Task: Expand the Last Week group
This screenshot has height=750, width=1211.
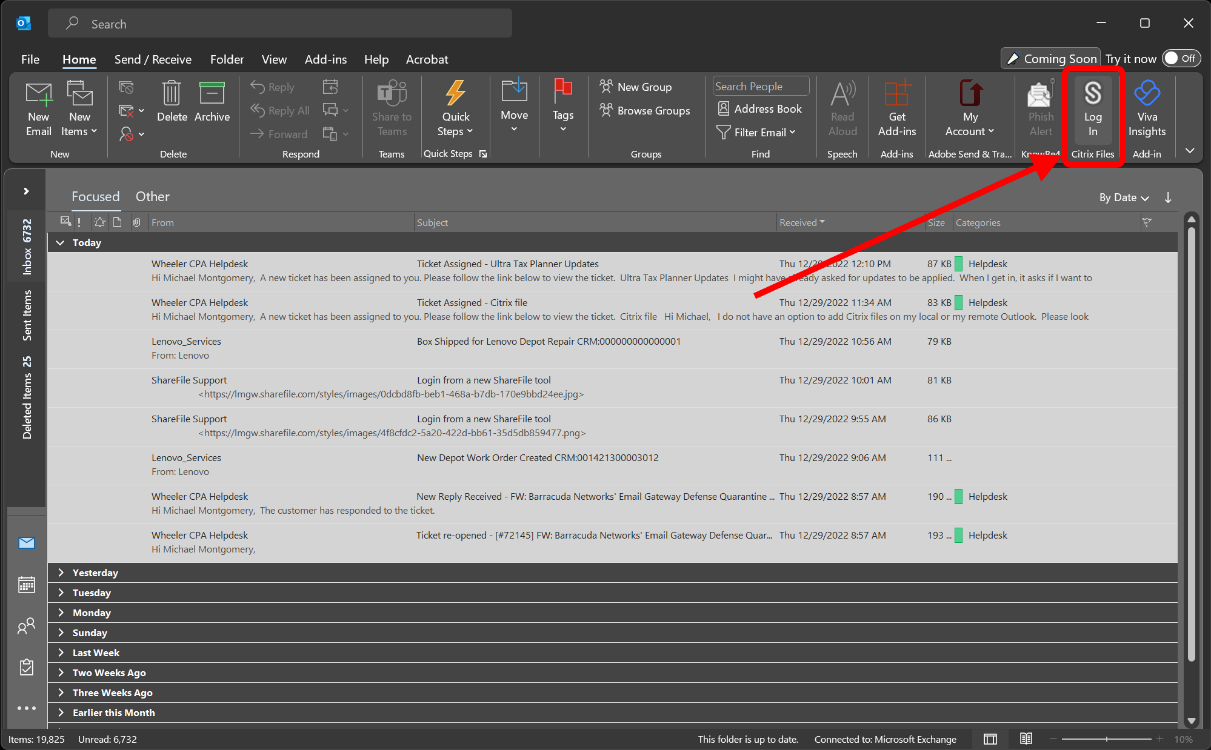Action: 61,653
